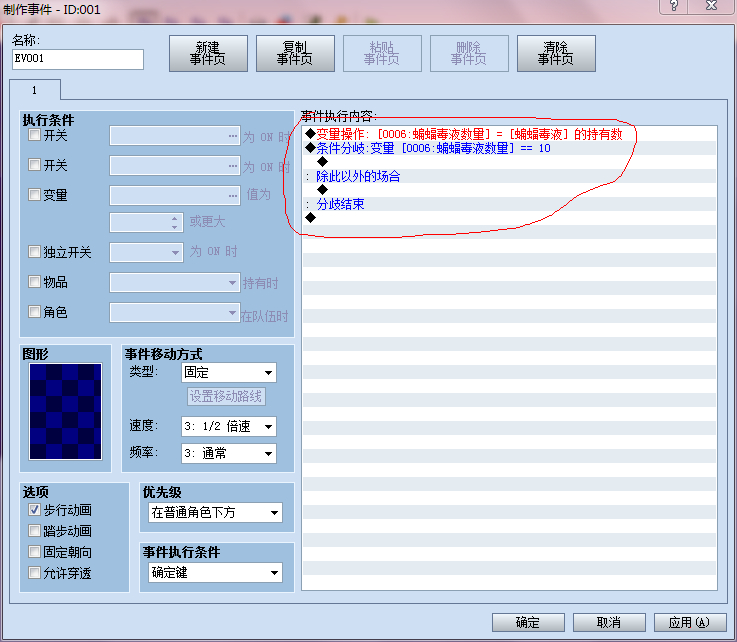Click the disabled 删除事件页 button

tap(469, 53)
